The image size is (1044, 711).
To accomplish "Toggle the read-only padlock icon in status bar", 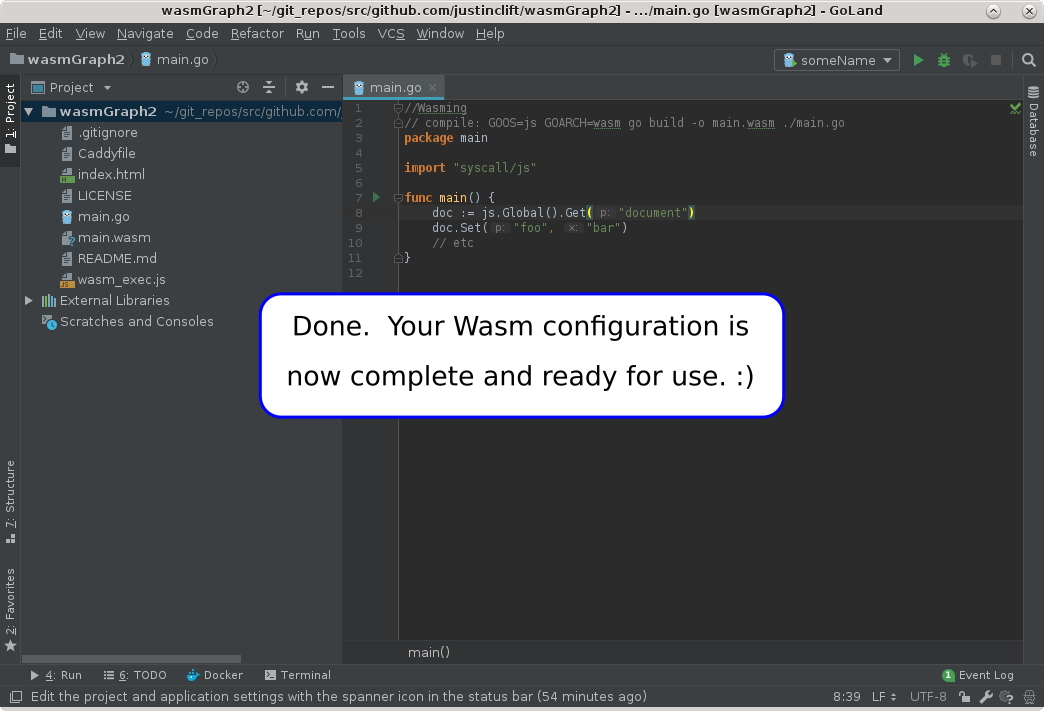I will click(x=964, y=696).
